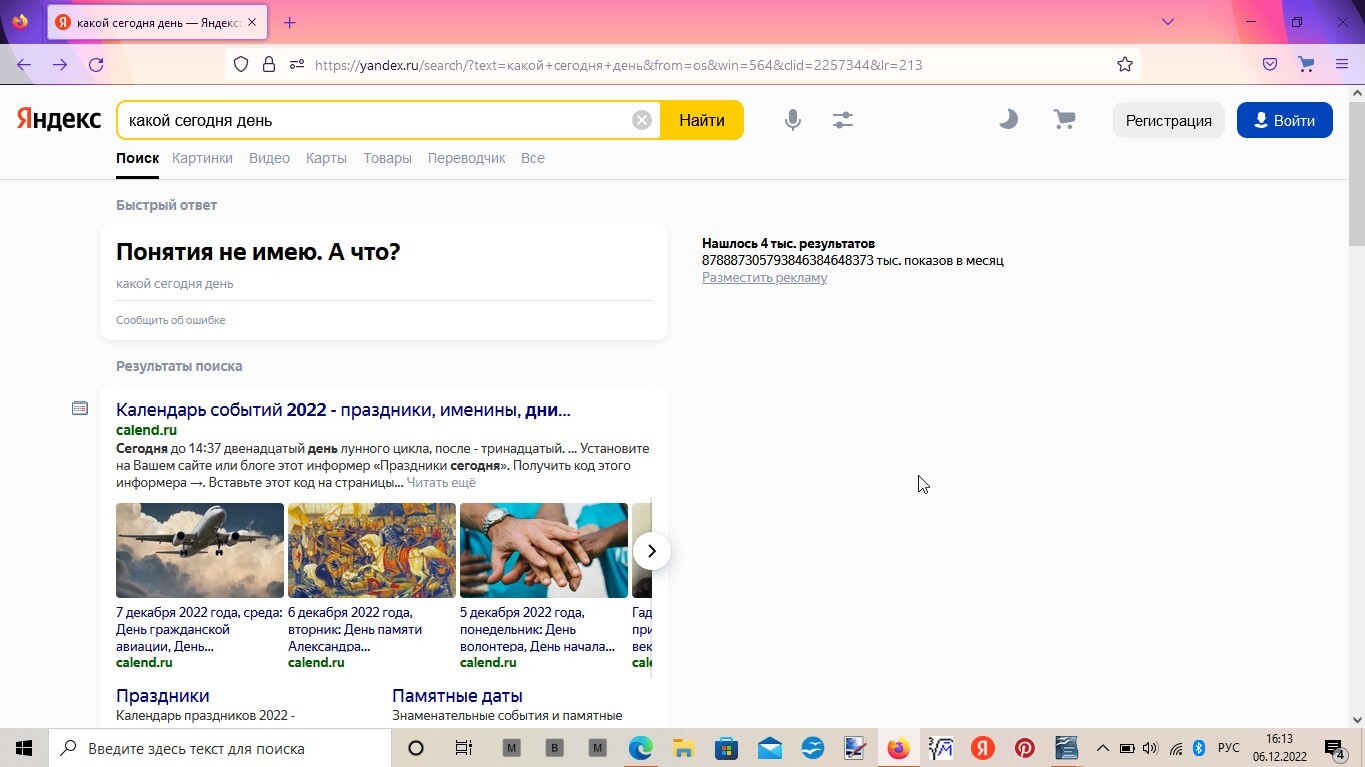
Task: Click the Yandex logo
Action: point(59,120)
